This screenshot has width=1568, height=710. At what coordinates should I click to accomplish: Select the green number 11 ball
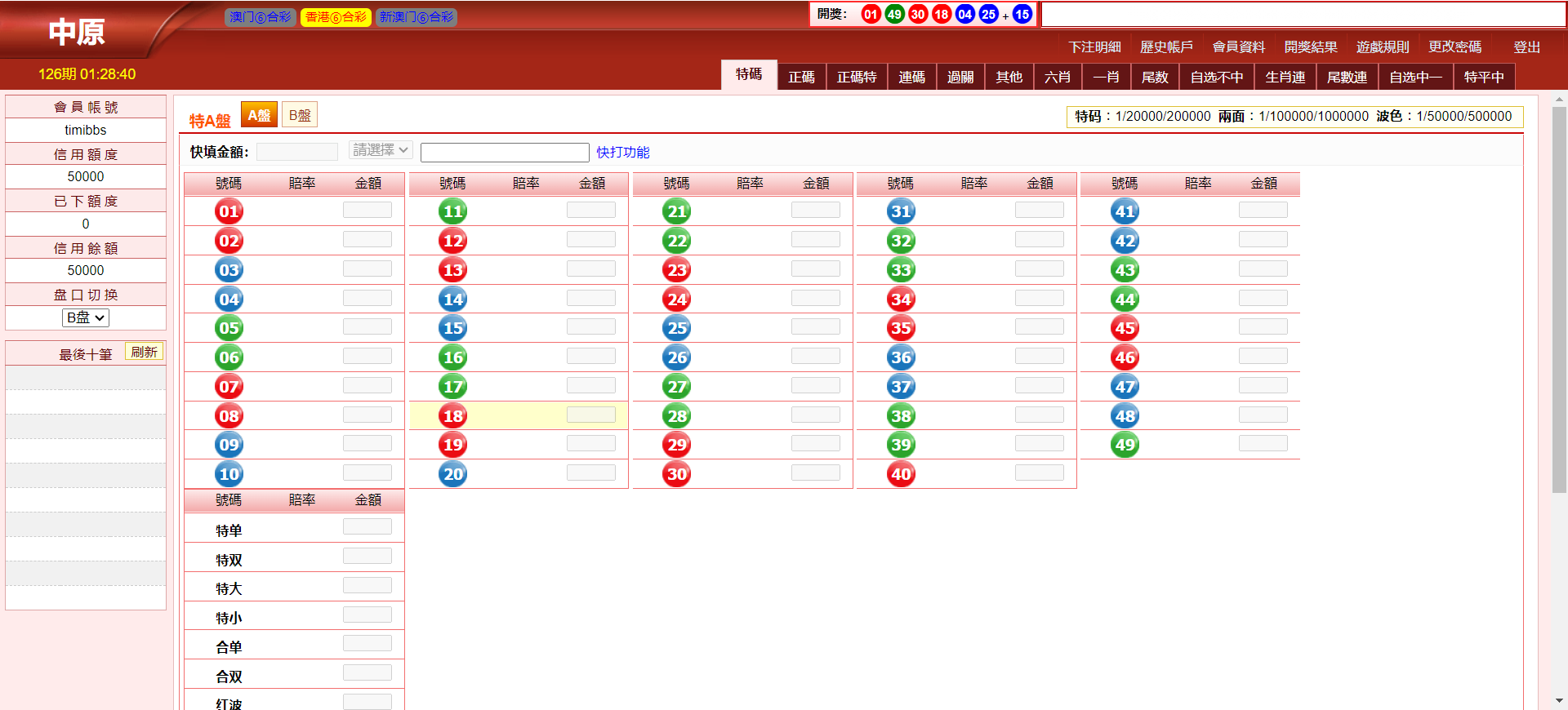pyautogui.click(x=452, y=211)
